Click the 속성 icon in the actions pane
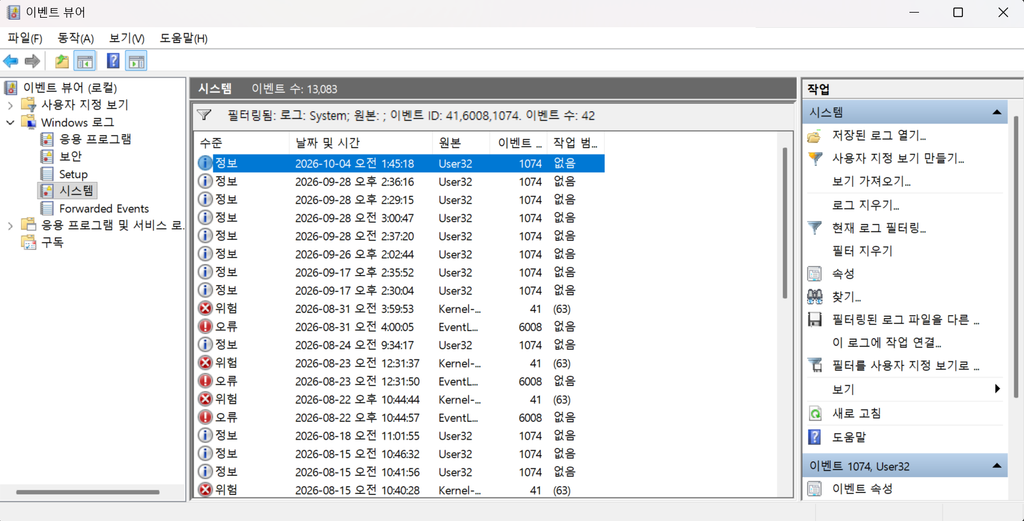This screenshot has width=1024, height=521. pos(814,274)
